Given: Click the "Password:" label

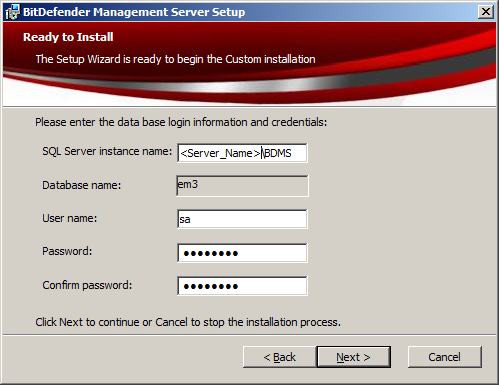Looking at the screenshot, I should [67, 251].
